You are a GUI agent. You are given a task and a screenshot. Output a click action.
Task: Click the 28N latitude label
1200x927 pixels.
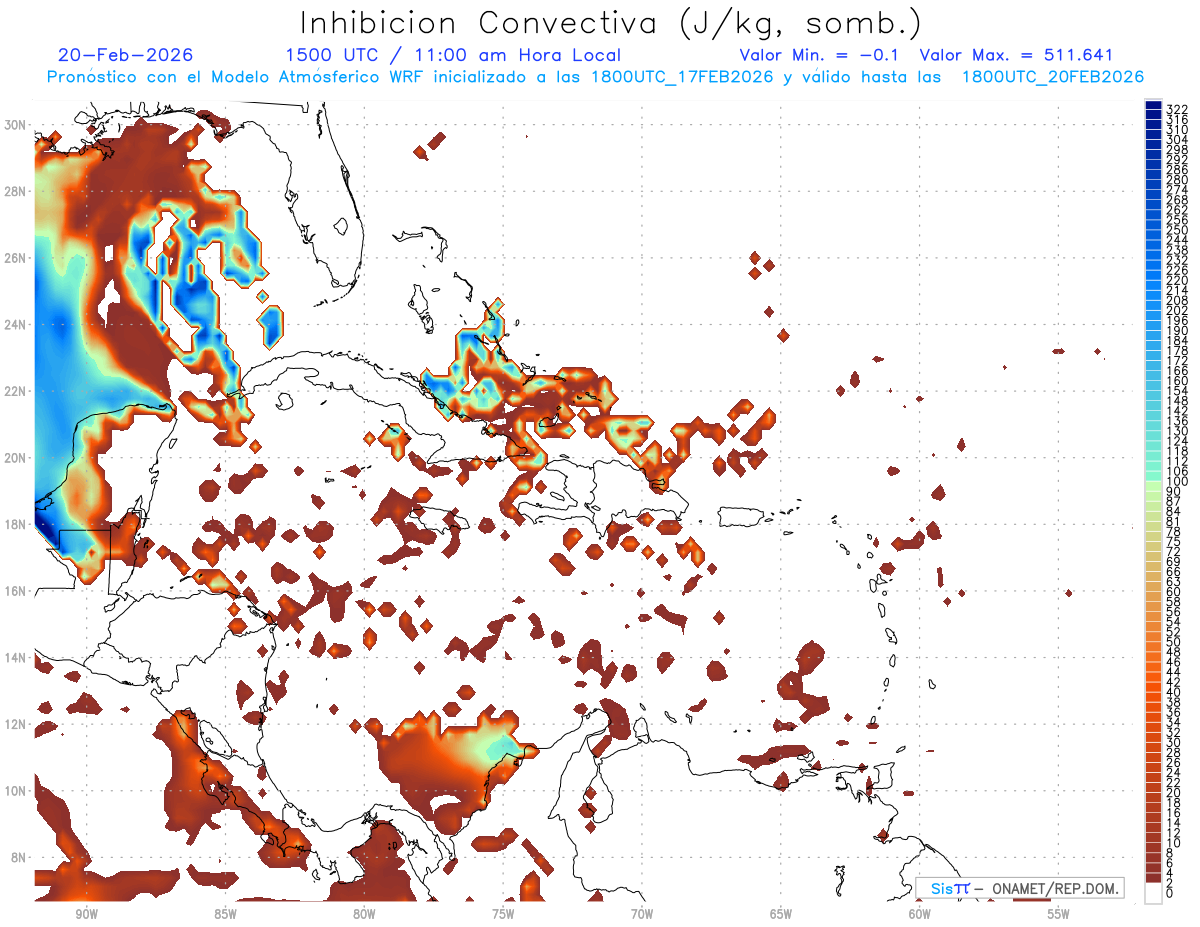point(17,191)
